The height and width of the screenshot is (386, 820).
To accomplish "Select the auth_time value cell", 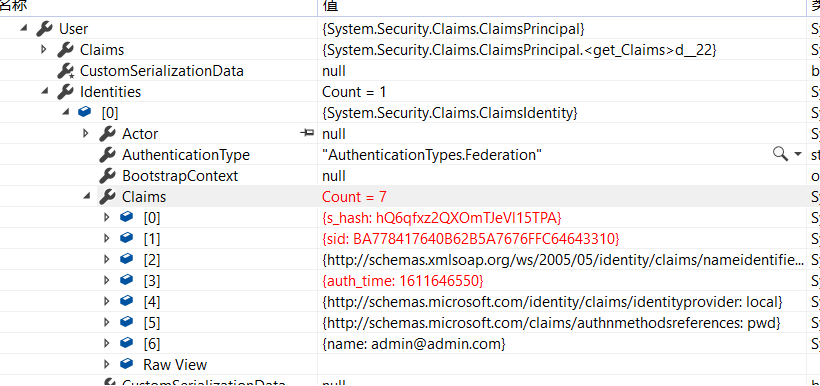I will tap(562, 281).
